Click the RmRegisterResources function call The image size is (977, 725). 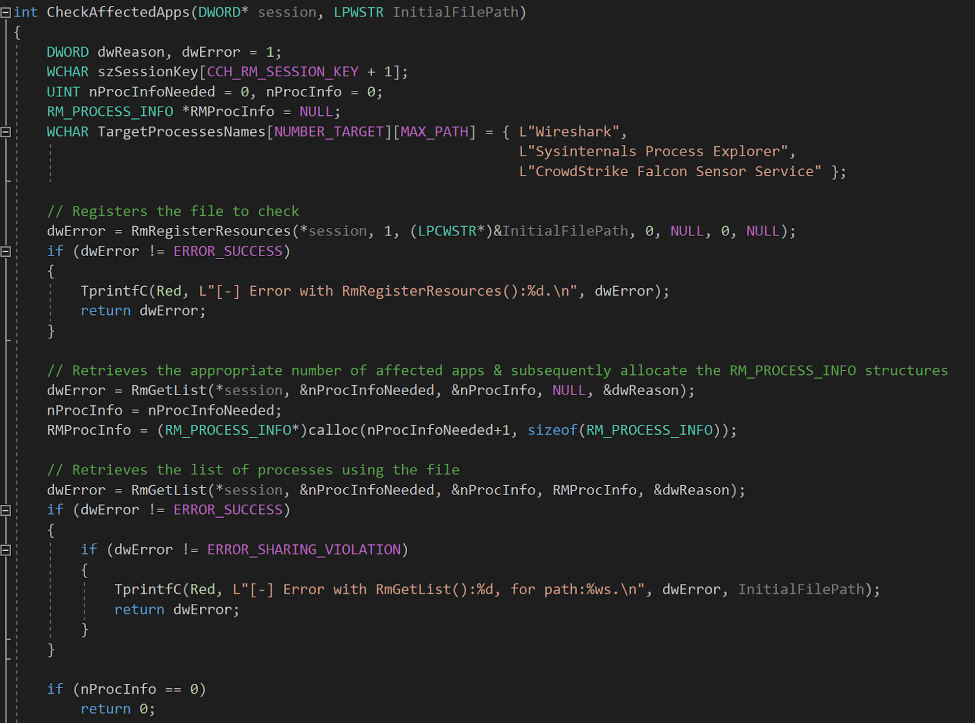(x=211, y=232)
